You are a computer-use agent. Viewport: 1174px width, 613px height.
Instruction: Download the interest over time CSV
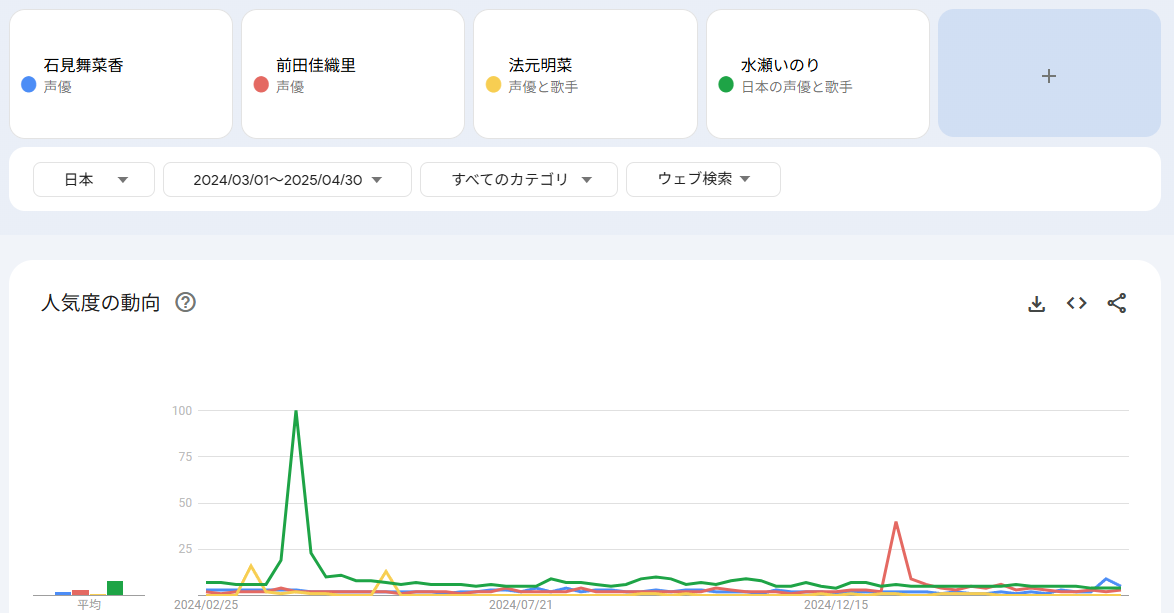click(x=1037, y=304)
